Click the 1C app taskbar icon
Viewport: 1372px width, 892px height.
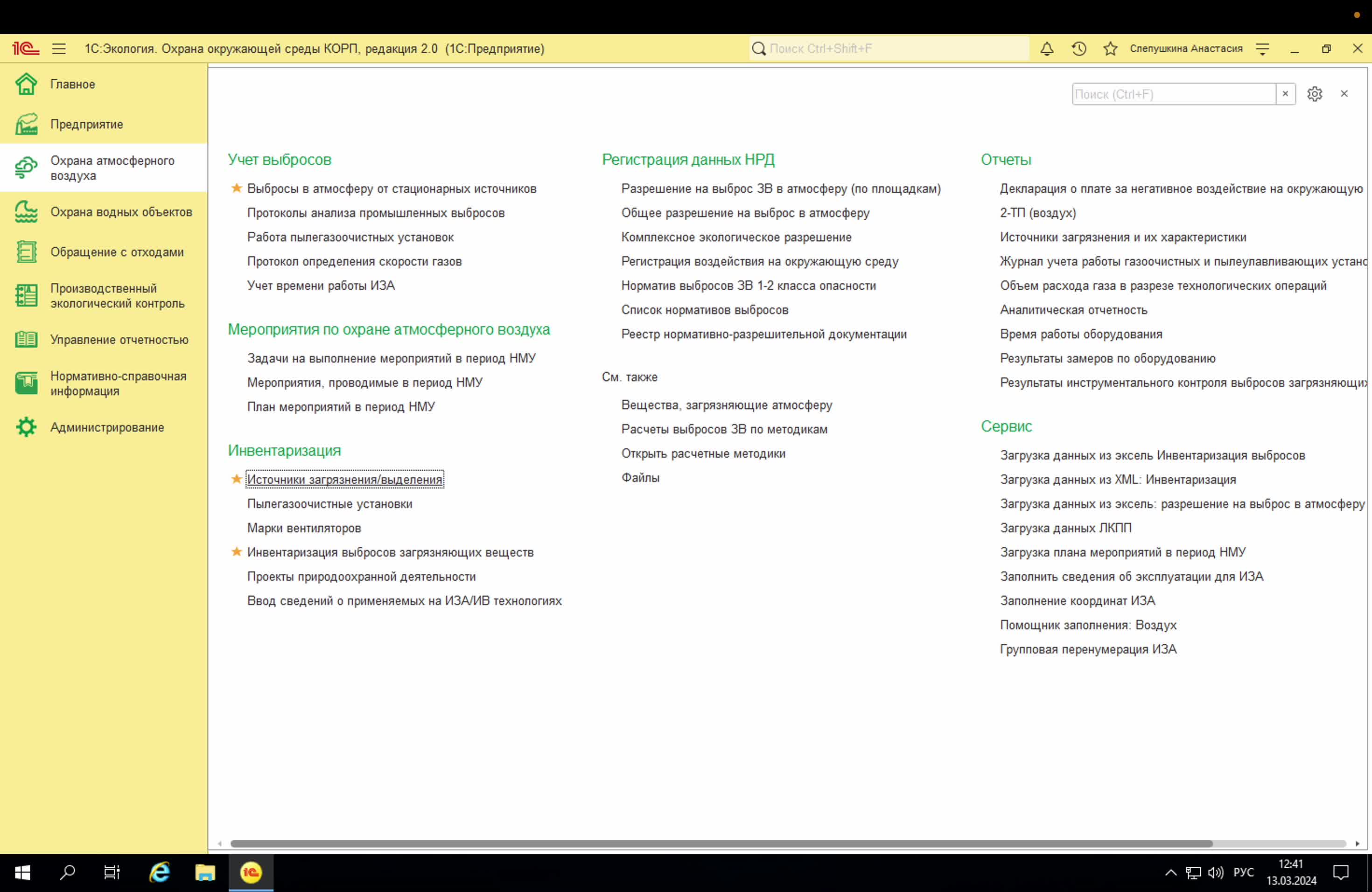click(x=251, y=873)
